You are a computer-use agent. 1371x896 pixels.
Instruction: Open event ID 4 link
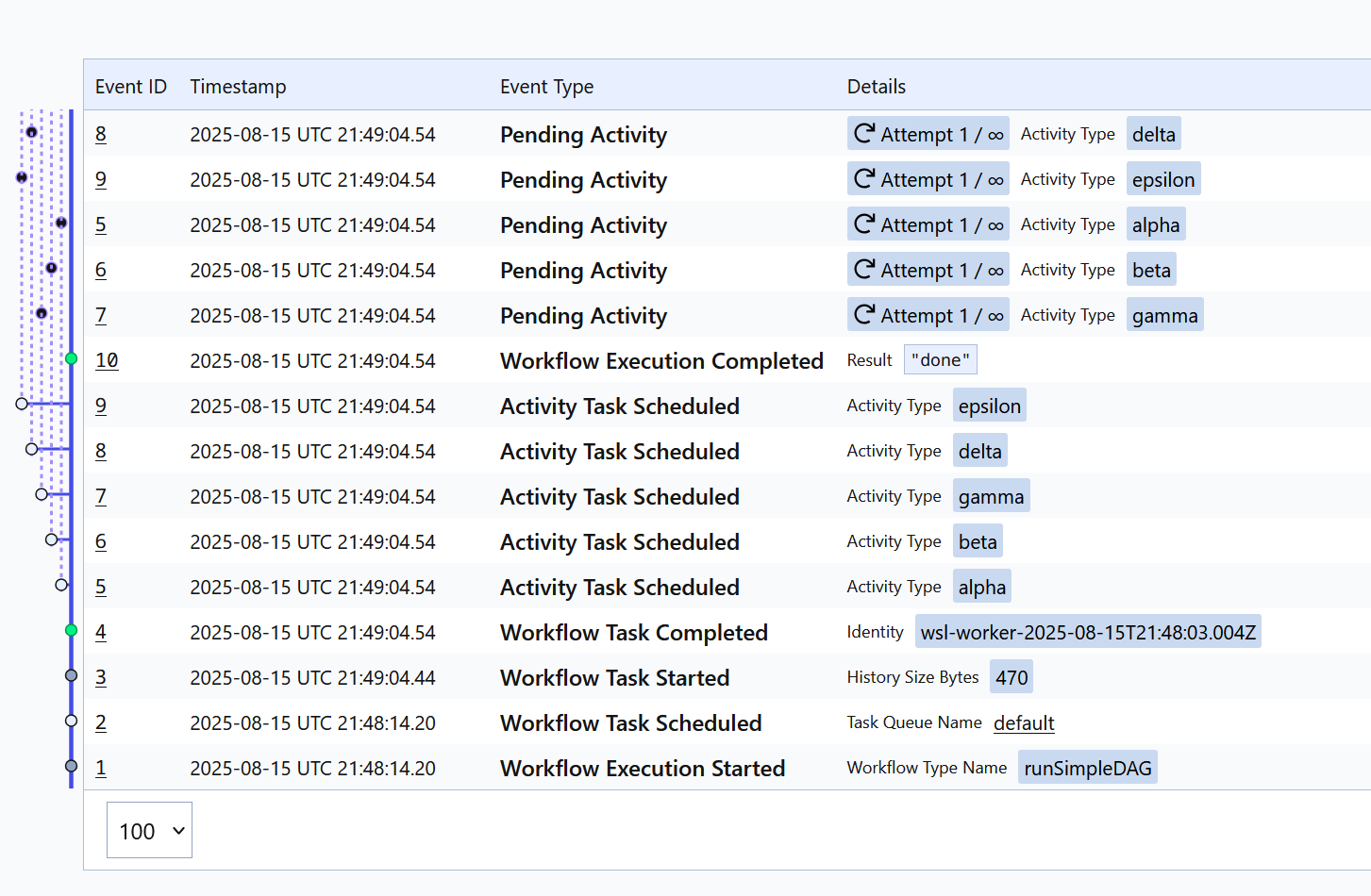point(101,632)
